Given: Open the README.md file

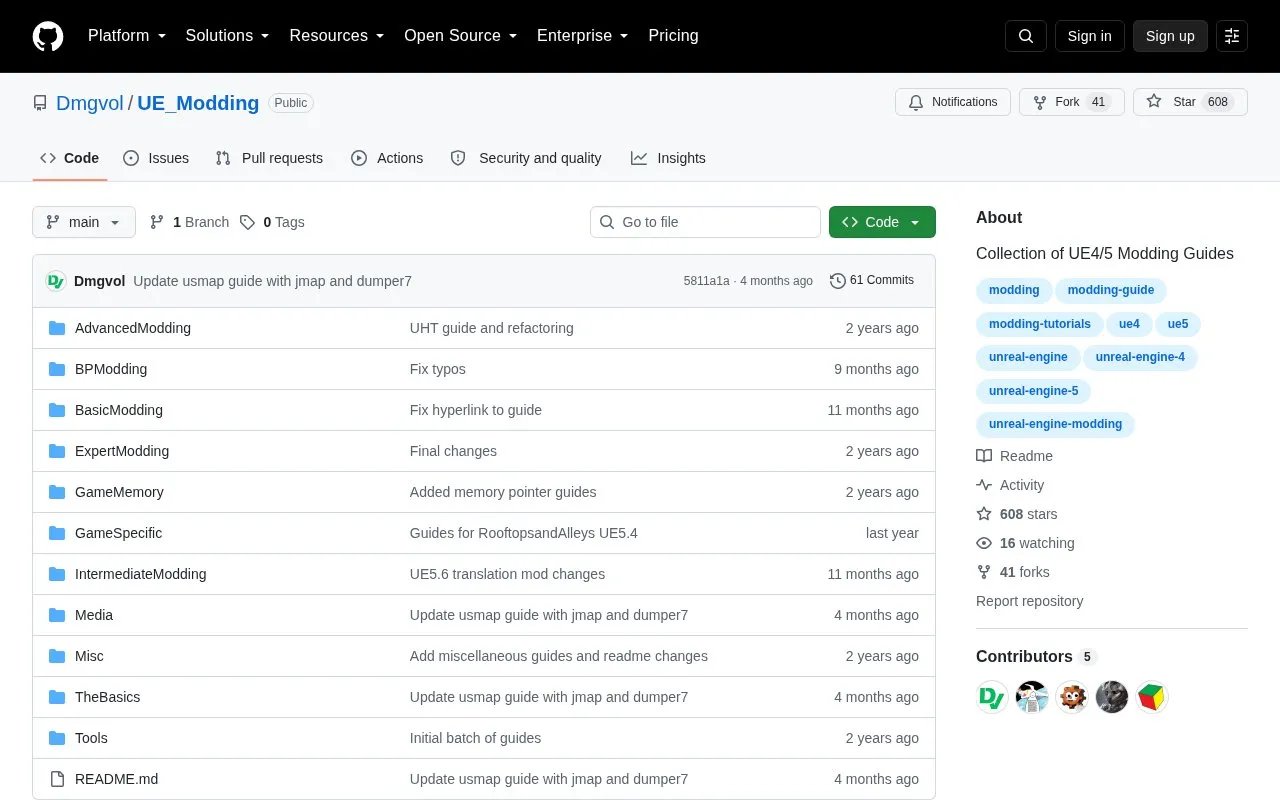Looking at the screenshot, I should (x=116, y=779).
